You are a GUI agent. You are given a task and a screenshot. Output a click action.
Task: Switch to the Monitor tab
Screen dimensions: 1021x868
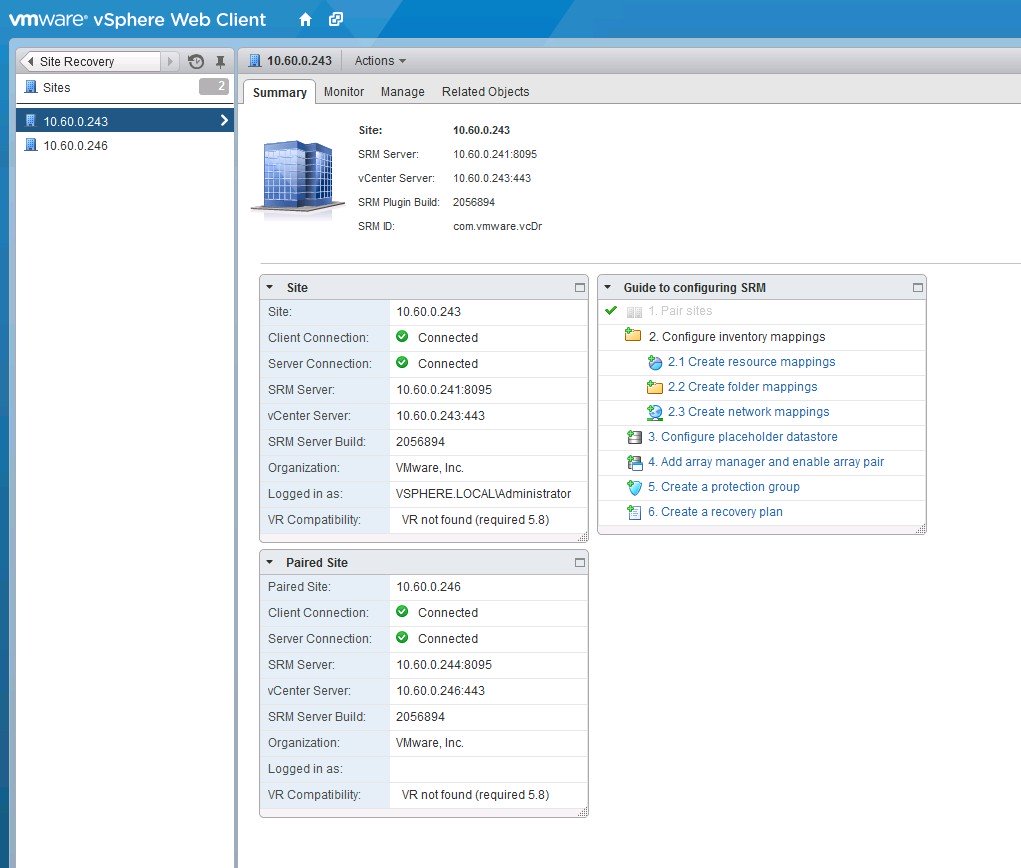coord(344,92)
